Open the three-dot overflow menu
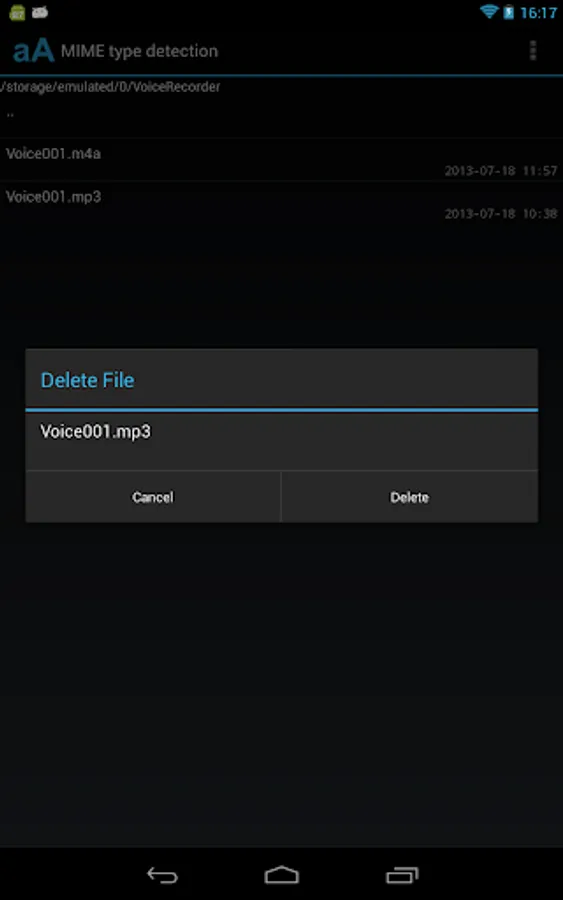Screen dimensions: 563x900 533,51
